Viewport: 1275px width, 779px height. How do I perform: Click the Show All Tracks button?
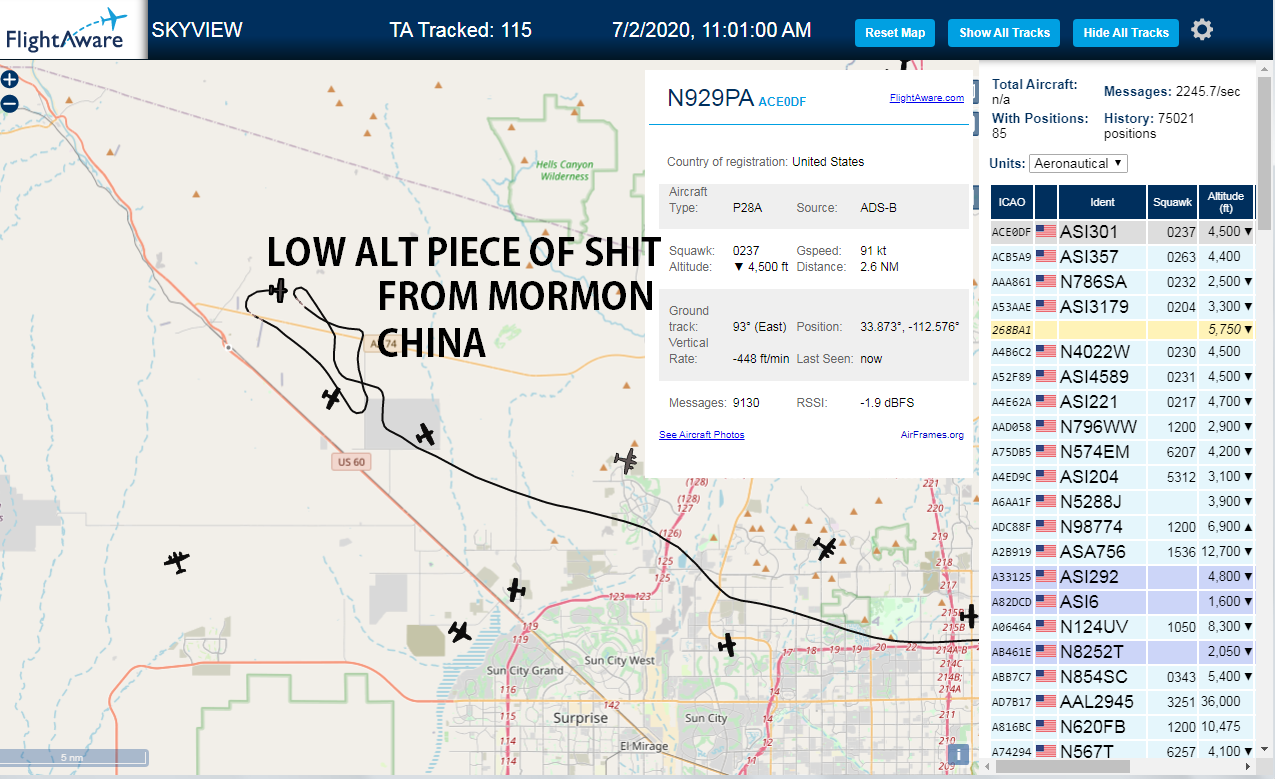point(1005,33)
